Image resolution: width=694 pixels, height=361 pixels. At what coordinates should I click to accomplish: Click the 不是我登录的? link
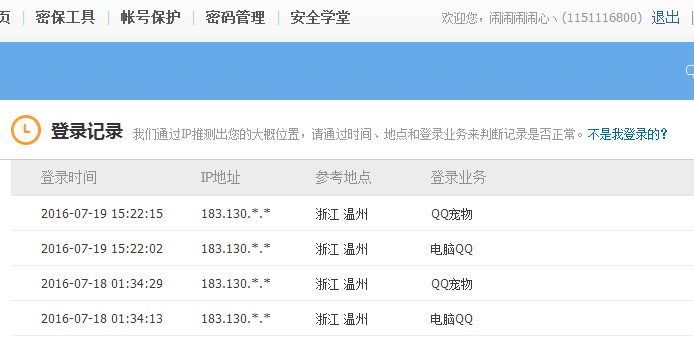click(x=627, y=134)
